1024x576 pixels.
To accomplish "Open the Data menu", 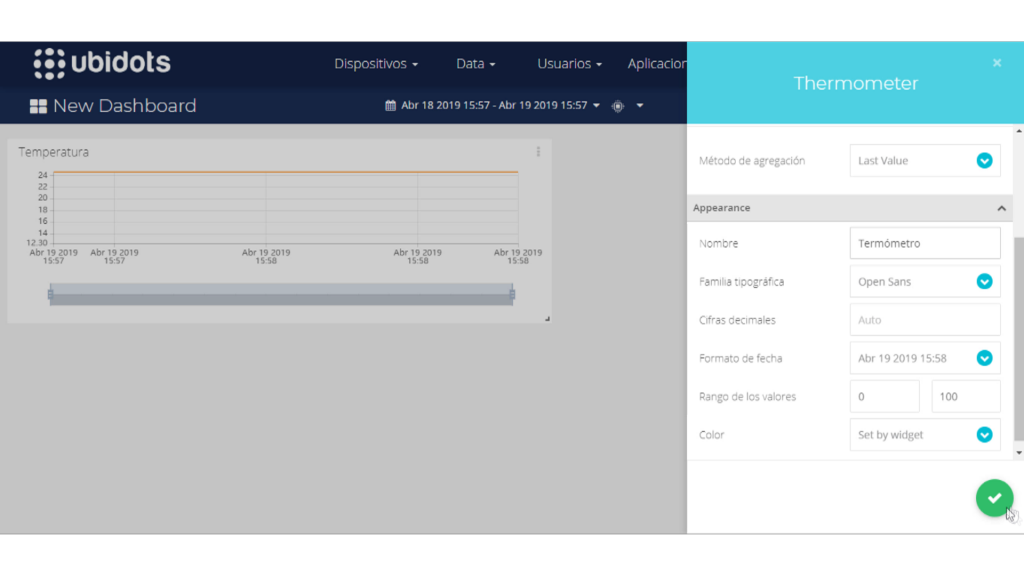I will pos(476,64).
